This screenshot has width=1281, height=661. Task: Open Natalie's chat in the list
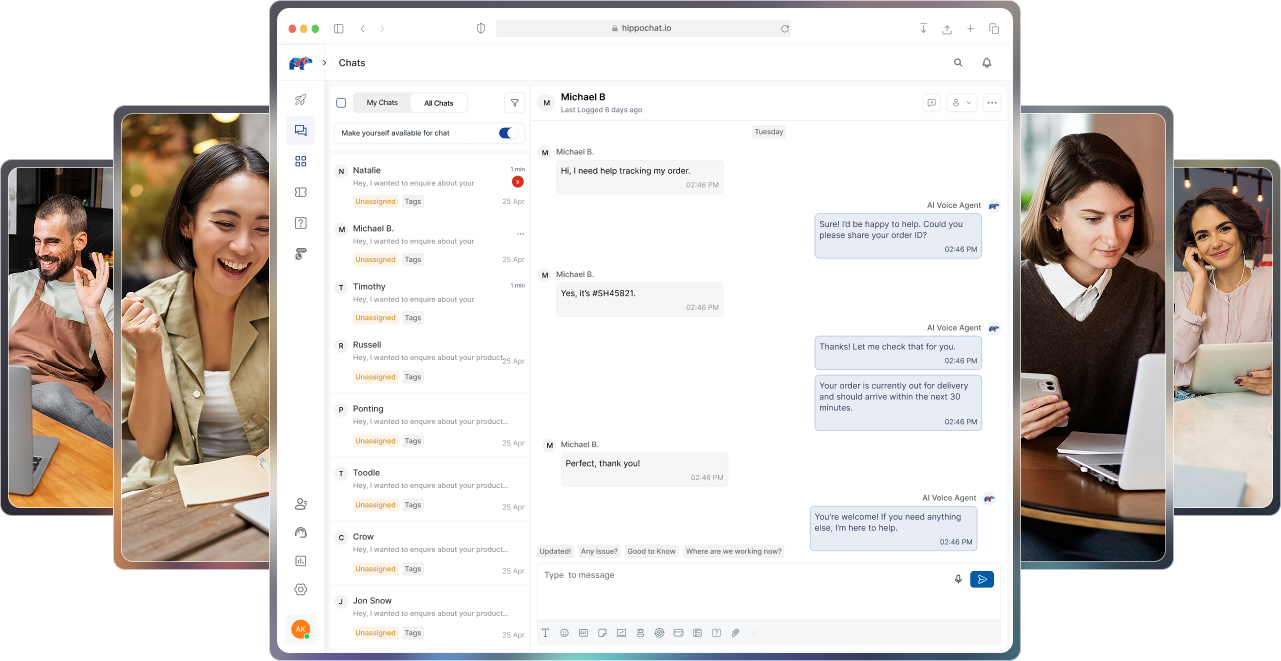(x=429, y=185)
